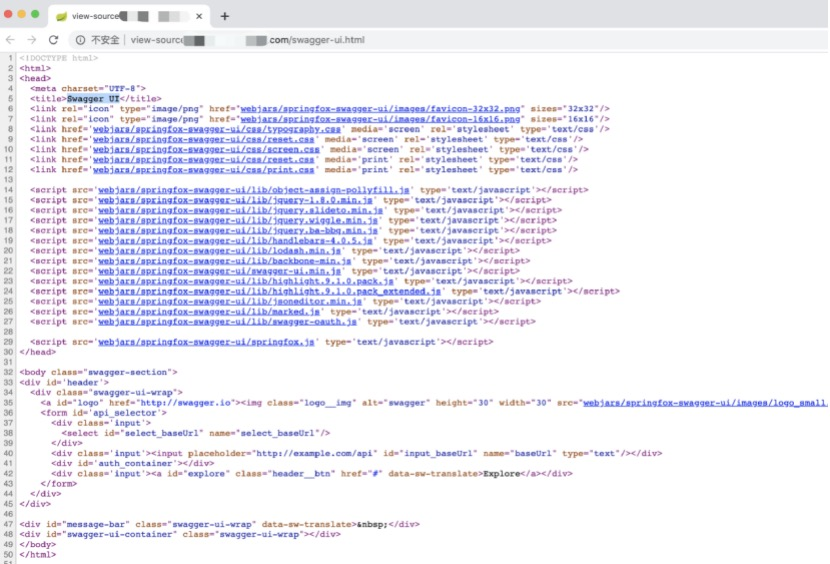Open the reset.css link with media screen
The height and width of the screenshot is (564, 830).
coord(203,139)
